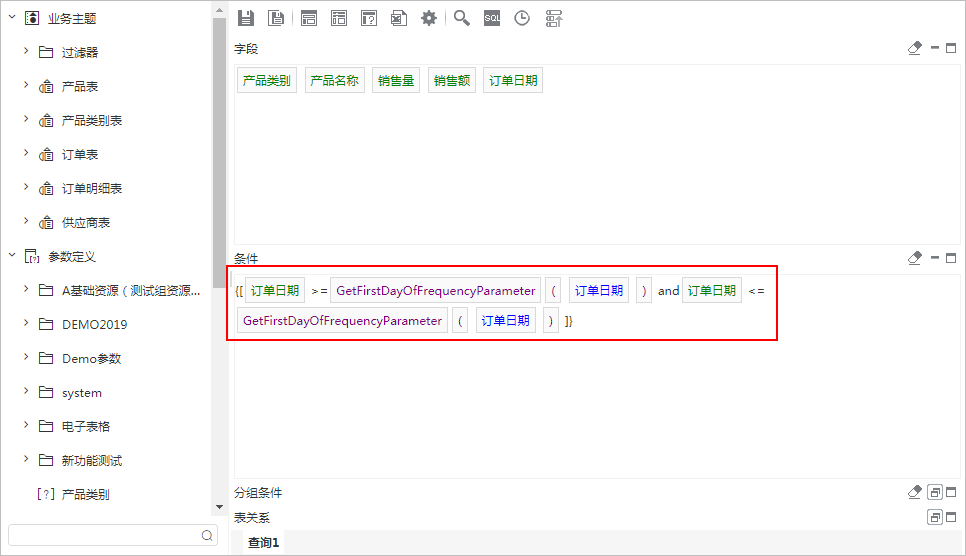The image size is (966, 556).
Task: Restore the 表关系 panel
Action: (935, 517)
